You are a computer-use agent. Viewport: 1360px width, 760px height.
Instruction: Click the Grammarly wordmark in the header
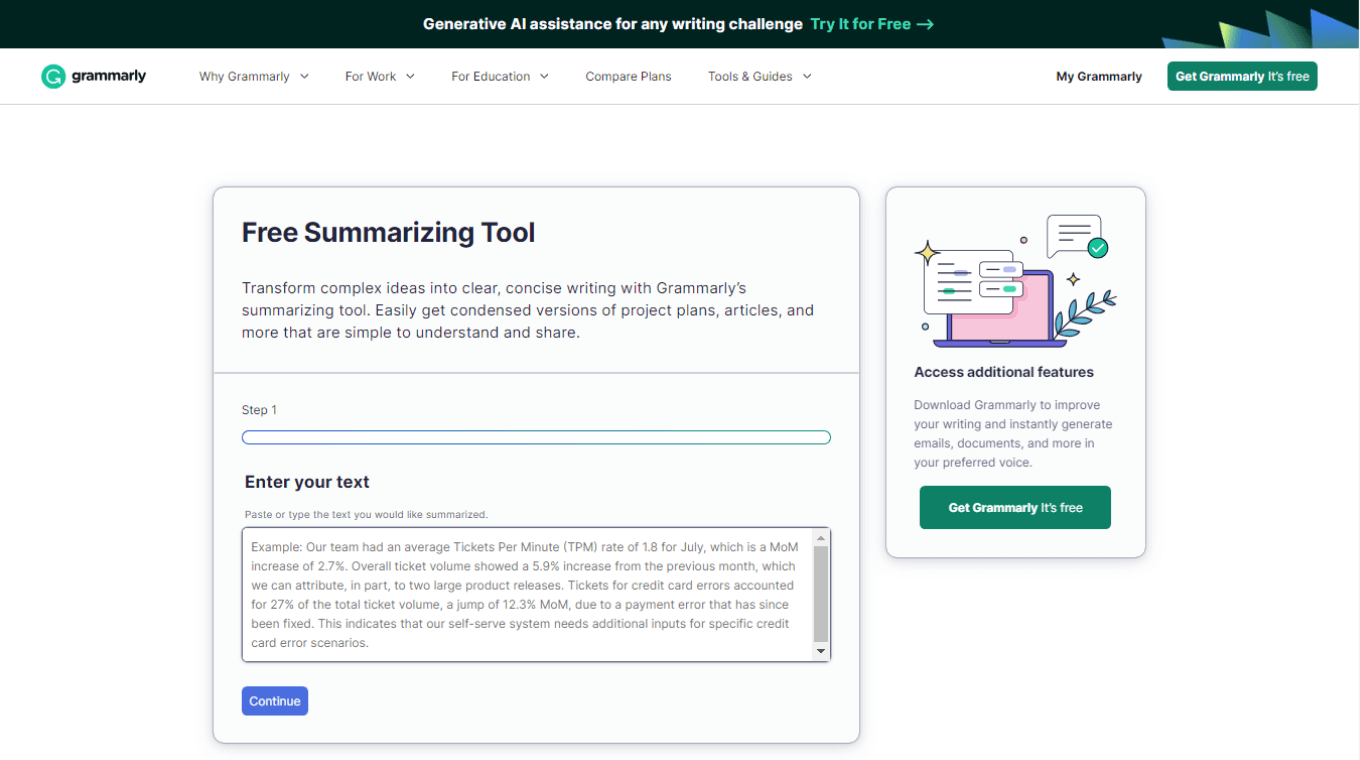[x=110, y=76]
